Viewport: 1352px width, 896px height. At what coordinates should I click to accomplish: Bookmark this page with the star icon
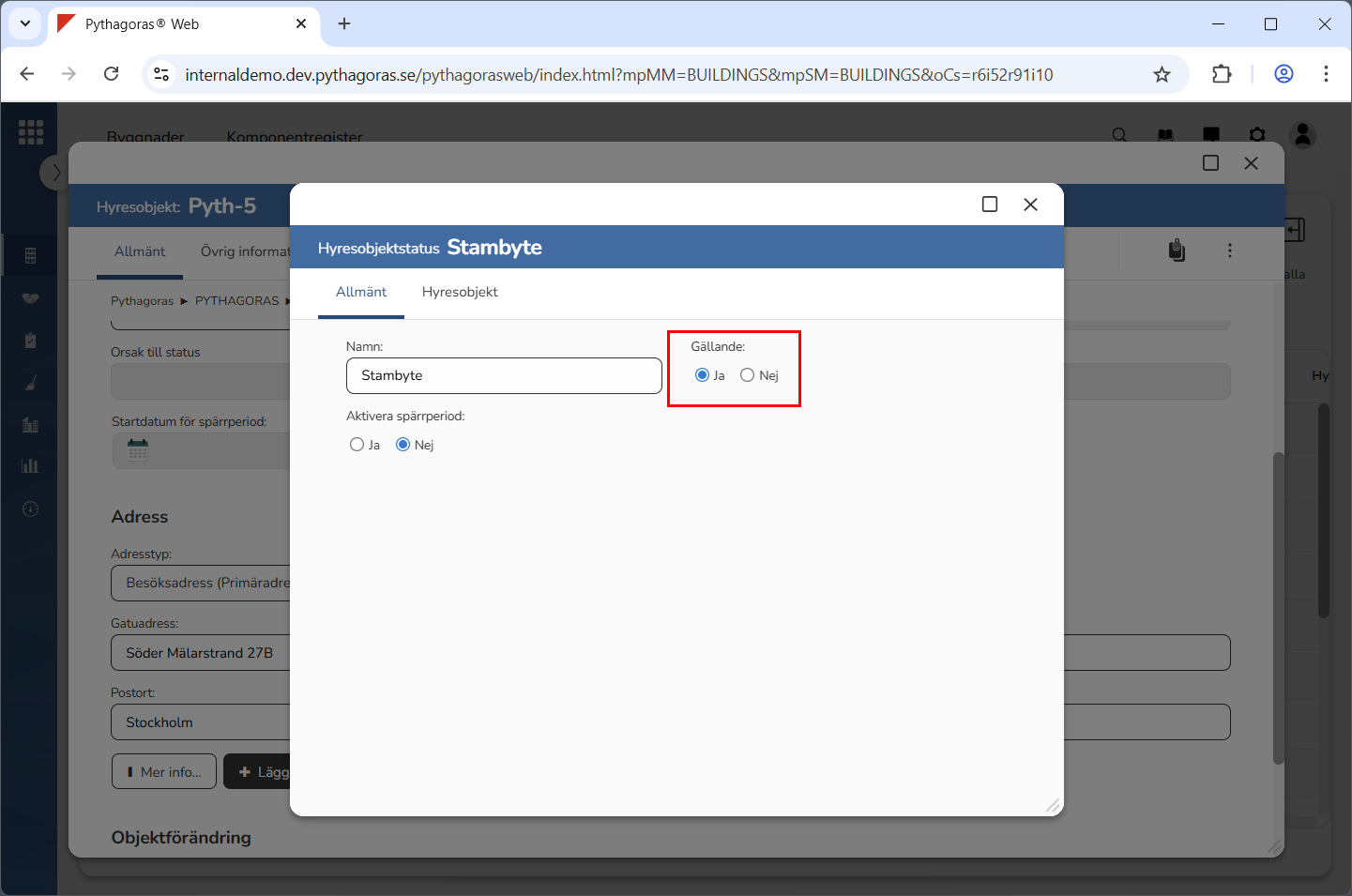(x=1162, y=74)
